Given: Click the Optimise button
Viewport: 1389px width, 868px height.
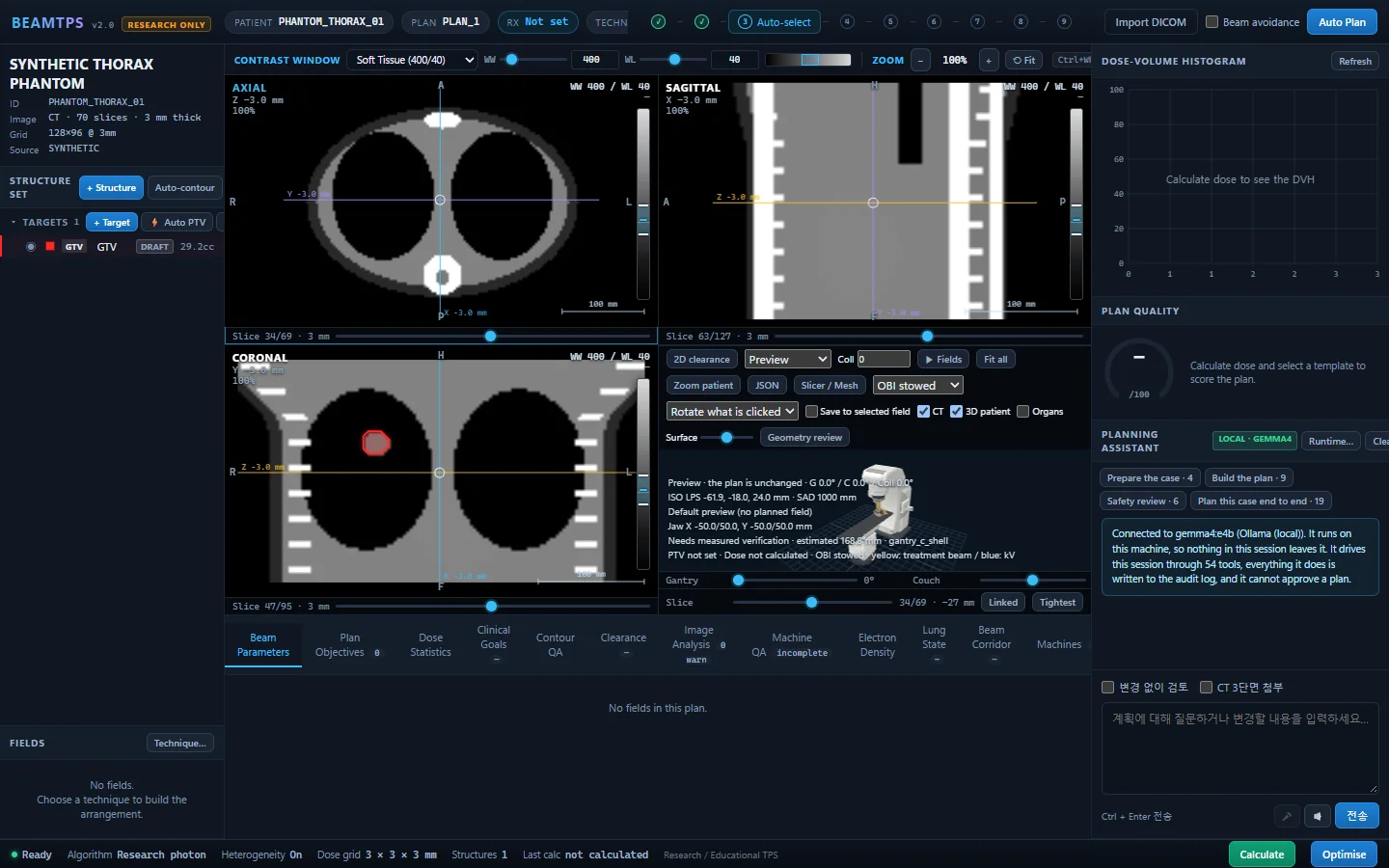Looking at the screenshot, I should (x=1344, y=854).
